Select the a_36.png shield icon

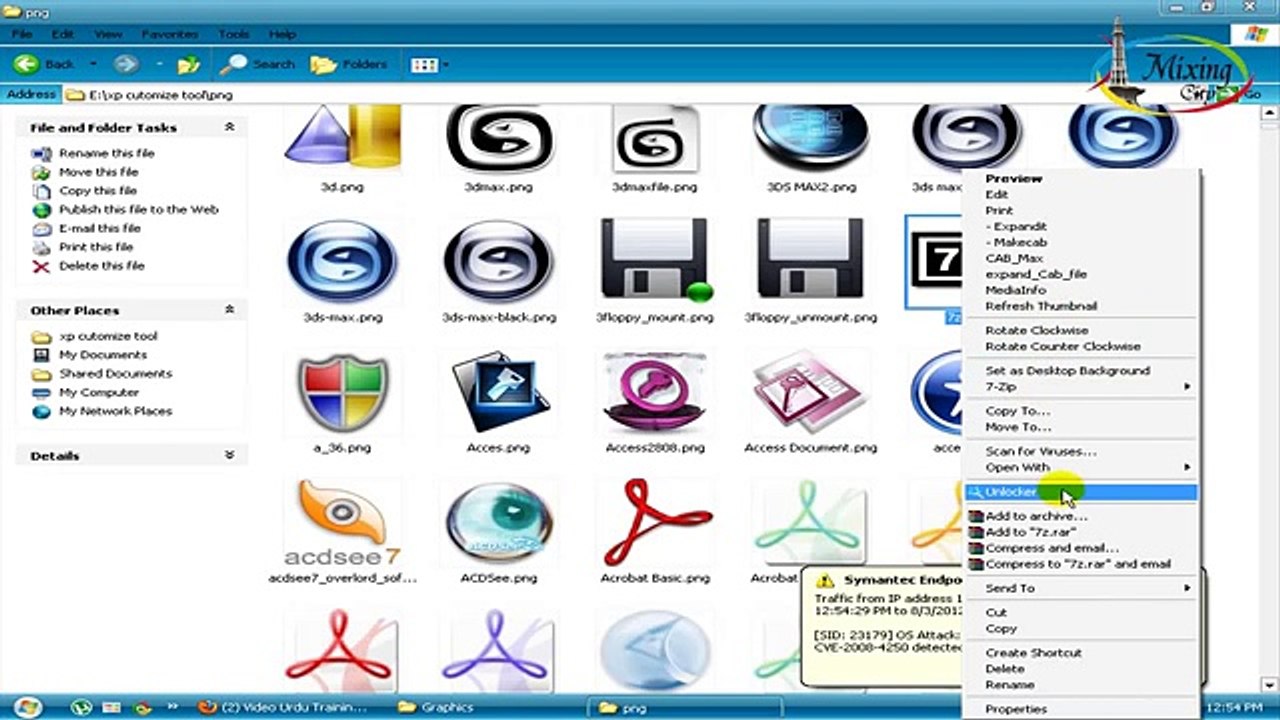pos(342,392)
